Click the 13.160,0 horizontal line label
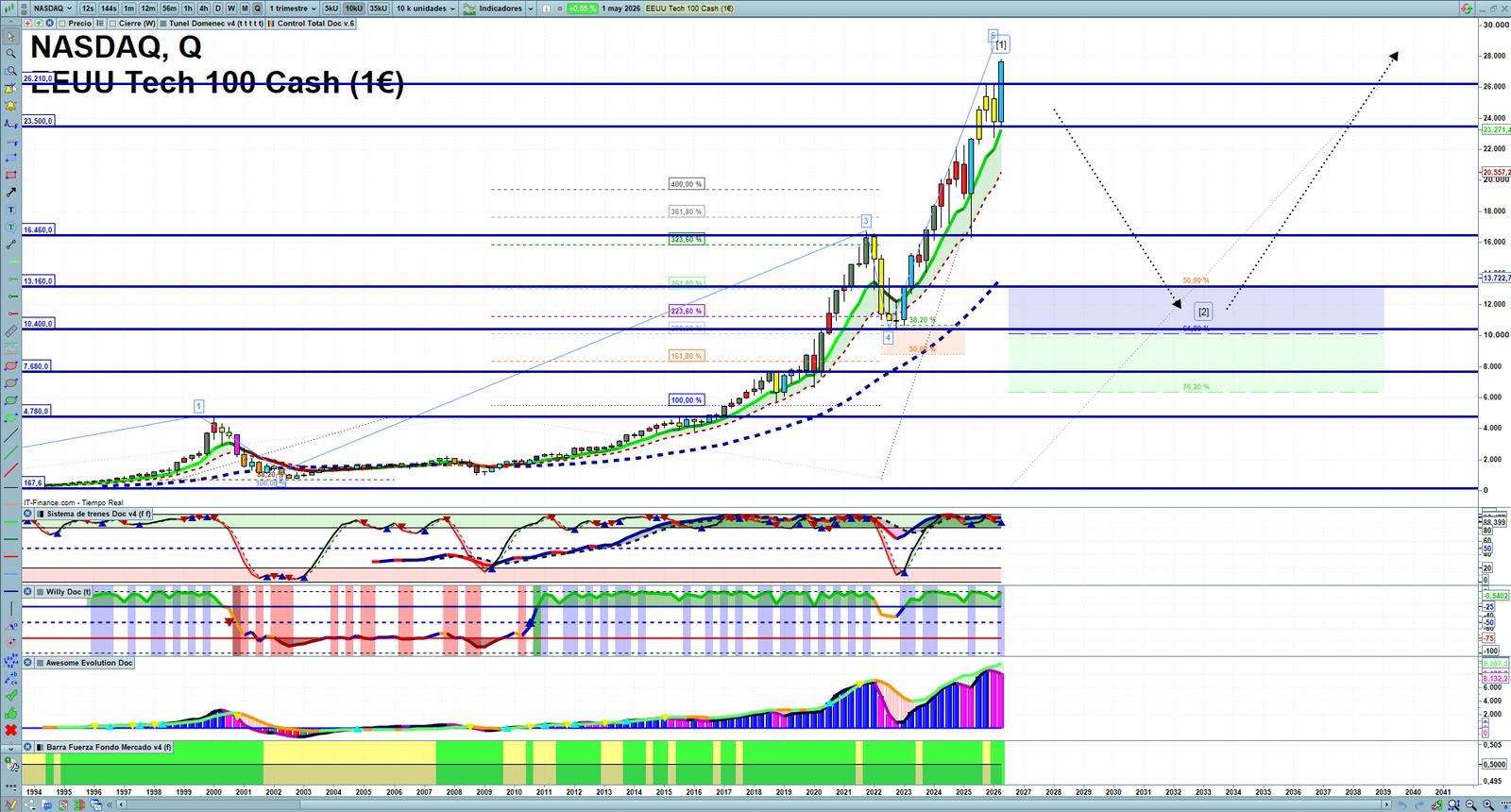Screen dimensions: 1511x812 [x=39, y=281]
